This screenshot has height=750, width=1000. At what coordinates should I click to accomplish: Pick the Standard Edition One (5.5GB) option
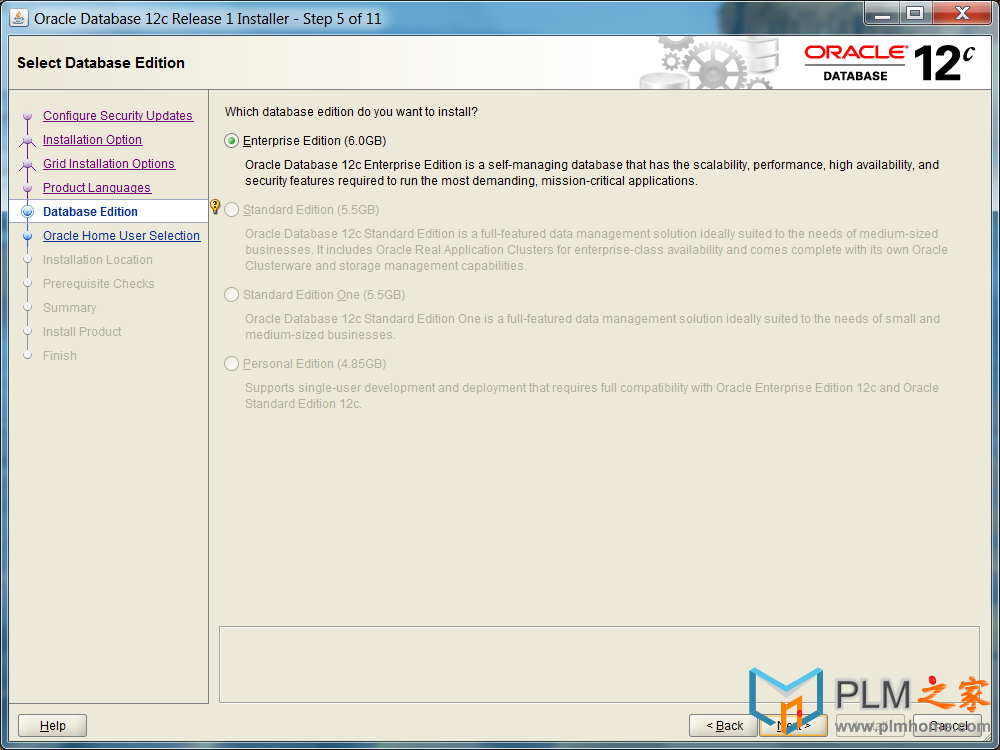click(232, 295)
